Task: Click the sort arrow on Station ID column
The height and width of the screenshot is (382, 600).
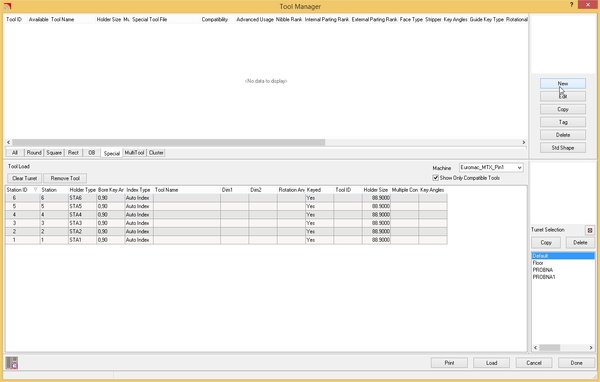Action: [36, 190]
